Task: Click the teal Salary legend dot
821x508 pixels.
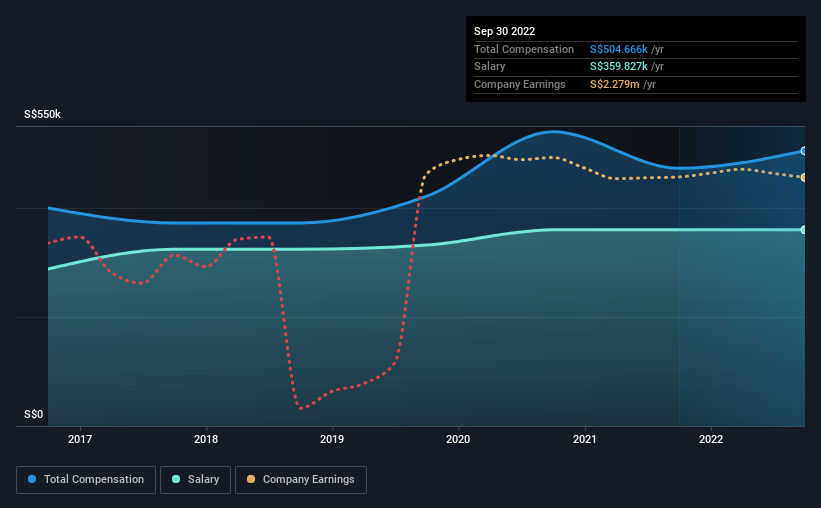Action: coord(176,479)
